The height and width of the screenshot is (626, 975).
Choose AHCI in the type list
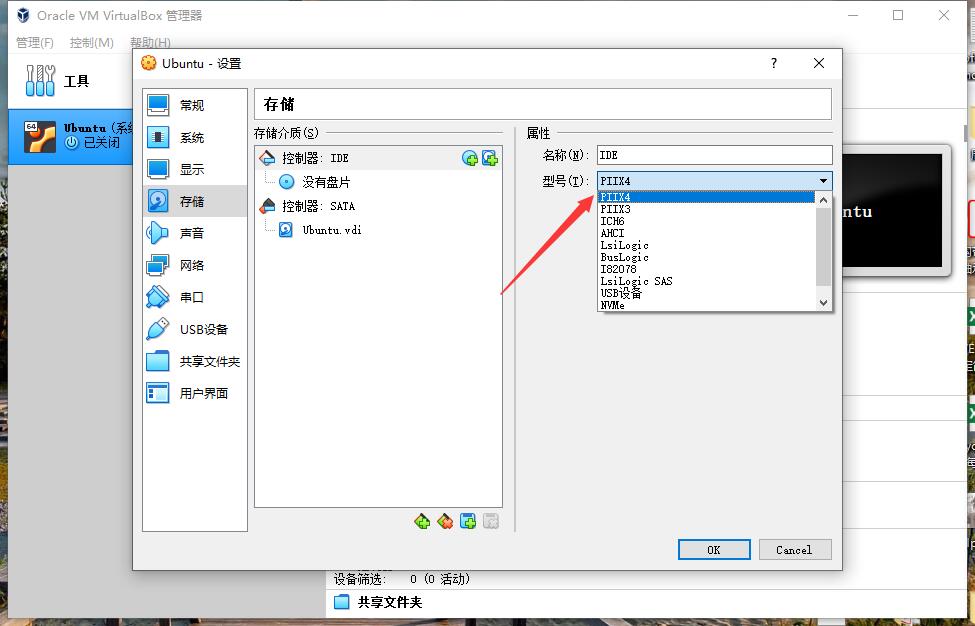[x=706, y=233]
